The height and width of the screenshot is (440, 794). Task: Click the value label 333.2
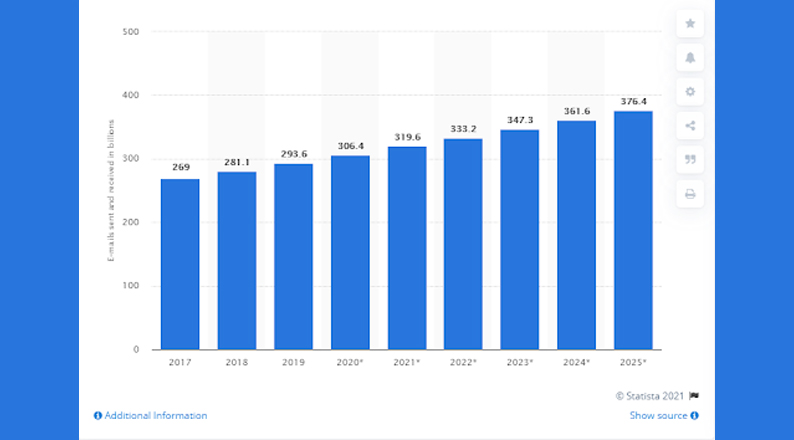(x=463, y=129)
